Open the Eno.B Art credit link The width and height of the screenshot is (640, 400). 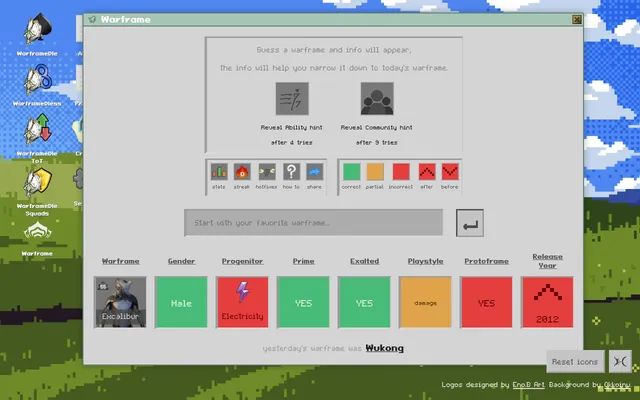coord(529,384)
